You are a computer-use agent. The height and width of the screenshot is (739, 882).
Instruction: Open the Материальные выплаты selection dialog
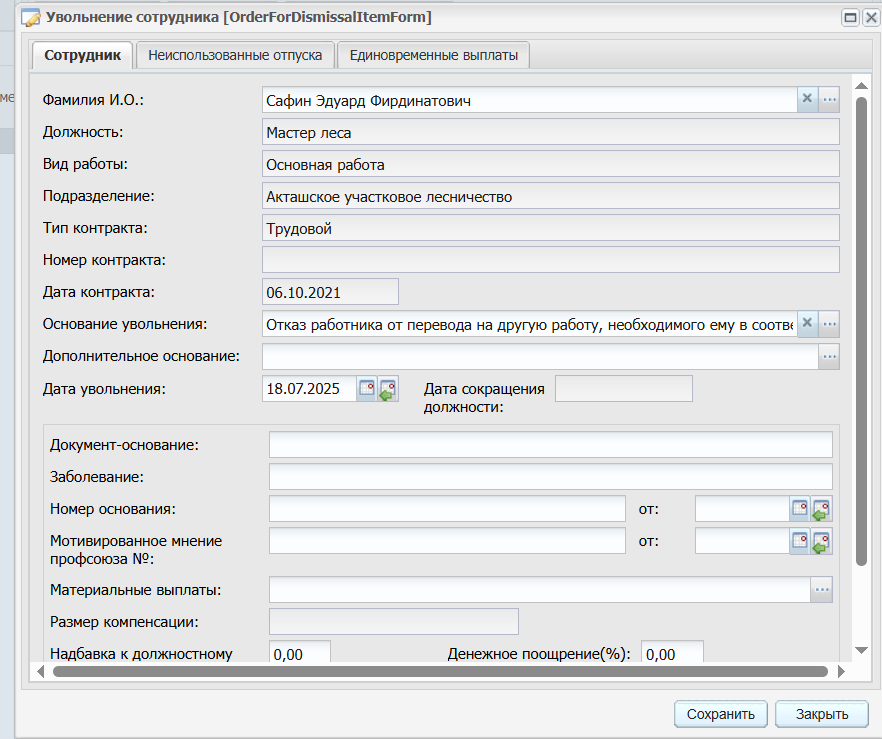822,589
